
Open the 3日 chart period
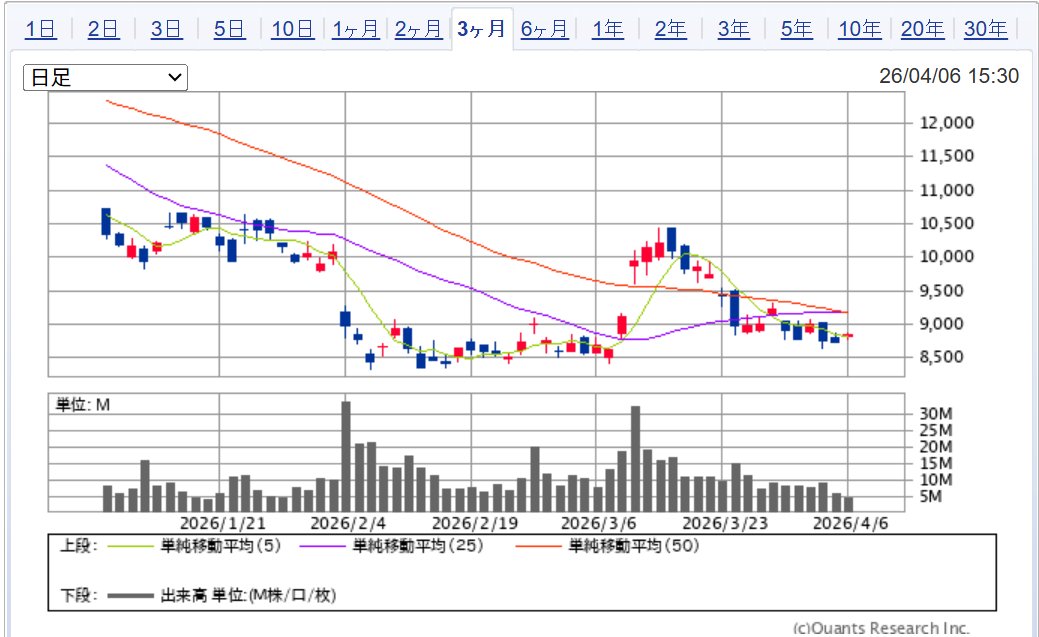(166, 29)
